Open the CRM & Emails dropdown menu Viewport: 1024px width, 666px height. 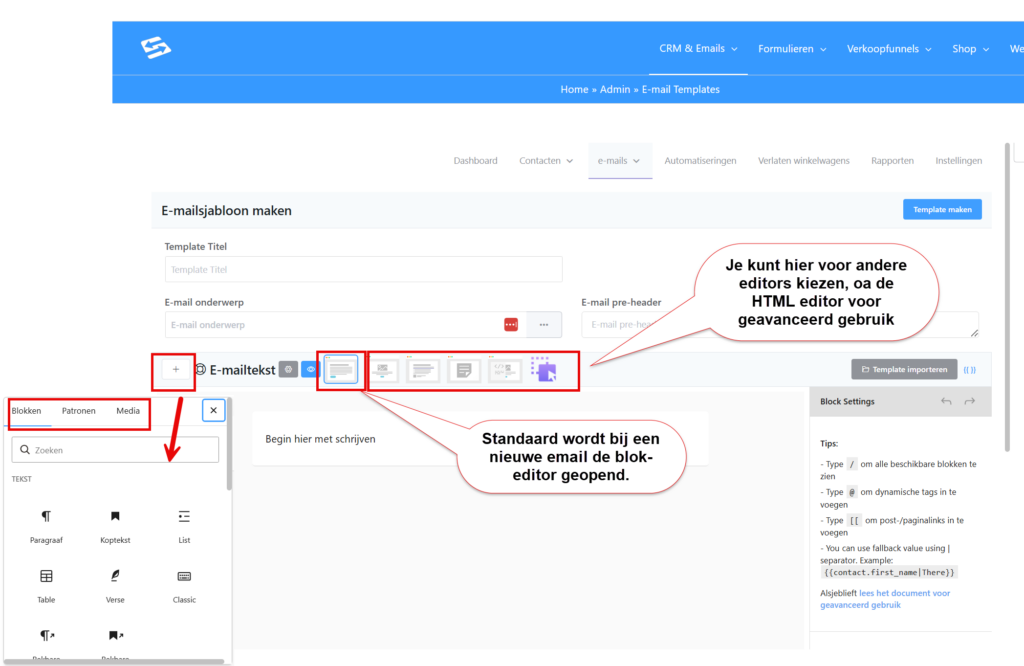tap(698, 48)
